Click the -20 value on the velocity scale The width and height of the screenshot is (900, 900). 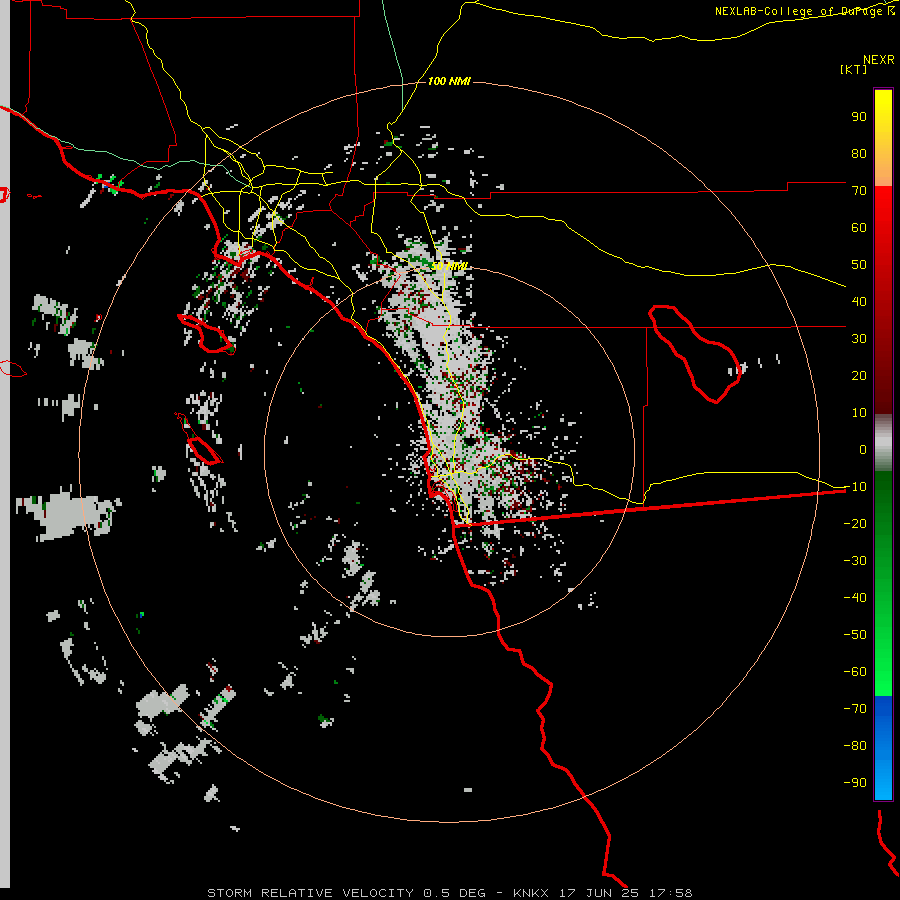click(855, 524)
